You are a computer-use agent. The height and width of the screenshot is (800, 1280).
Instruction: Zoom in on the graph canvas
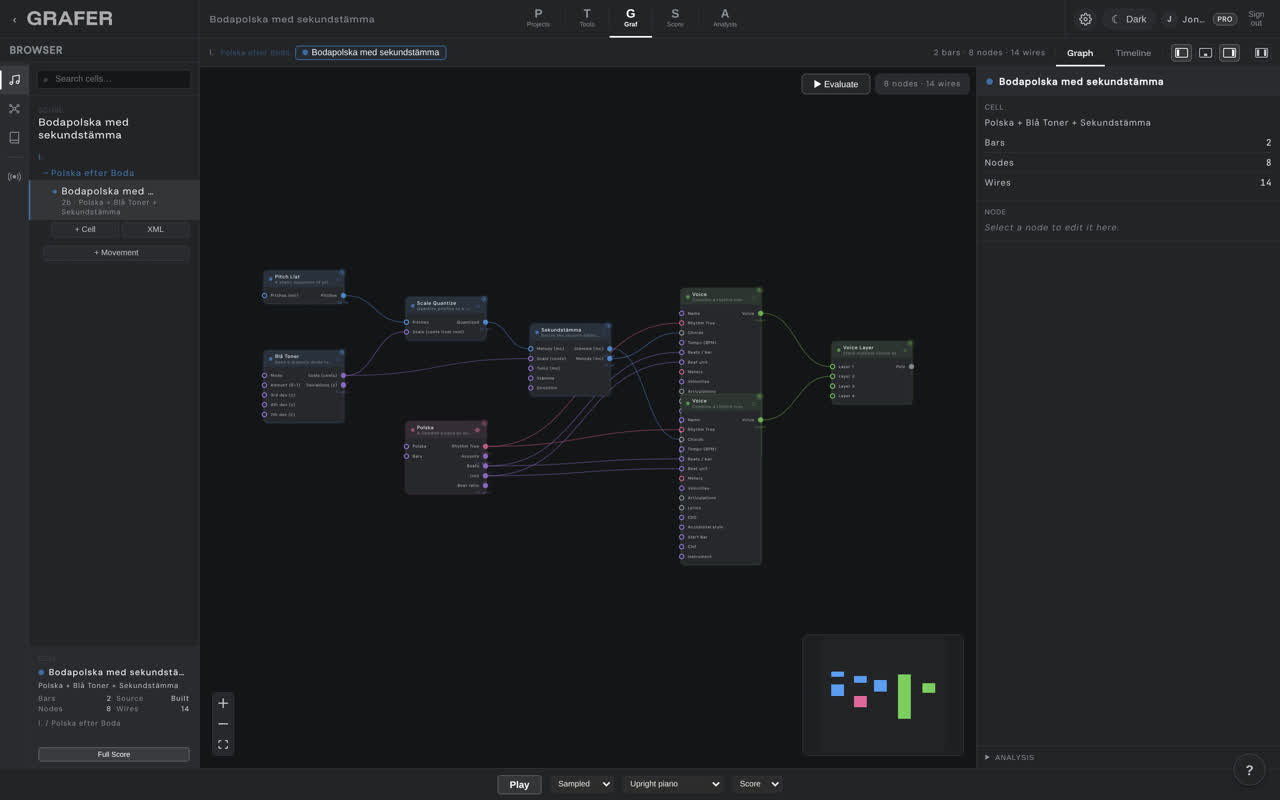223,703
